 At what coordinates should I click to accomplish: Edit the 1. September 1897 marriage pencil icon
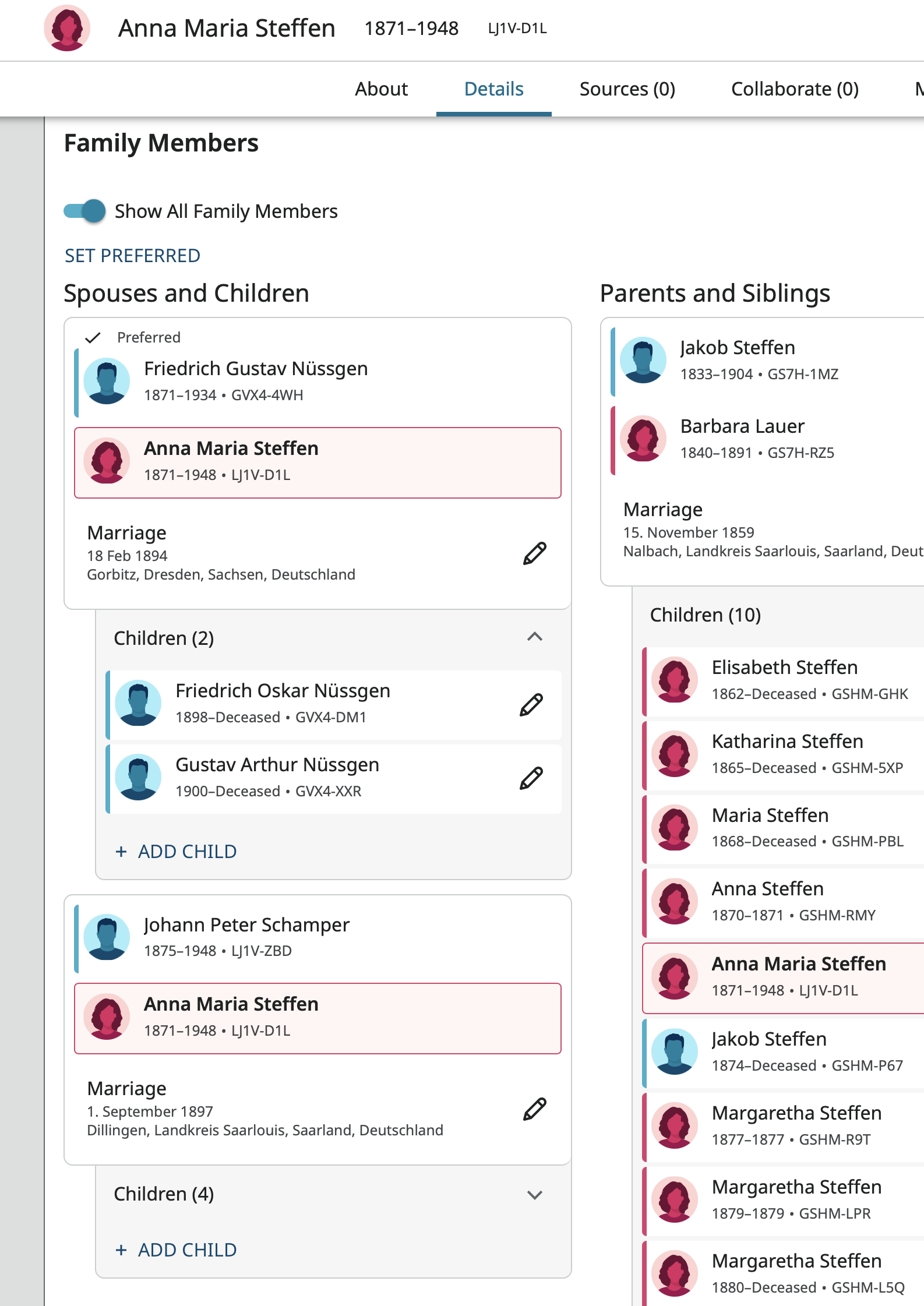[x=534, y=1109]
